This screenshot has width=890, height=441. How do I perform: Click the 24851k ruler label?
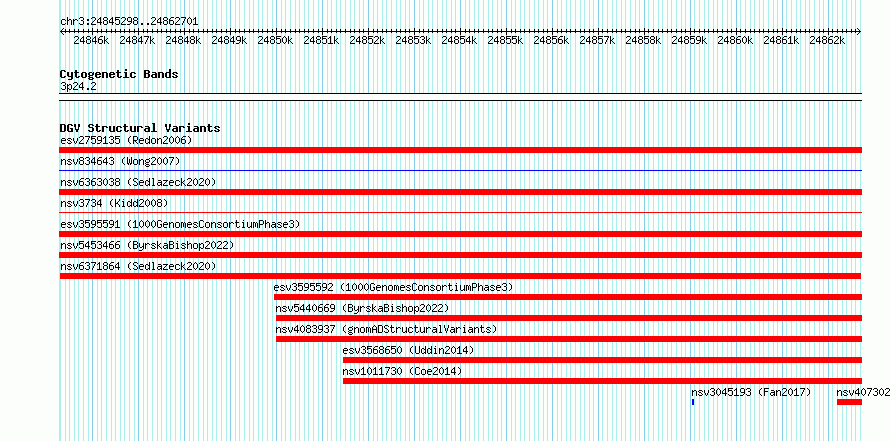tap(321, 40)
